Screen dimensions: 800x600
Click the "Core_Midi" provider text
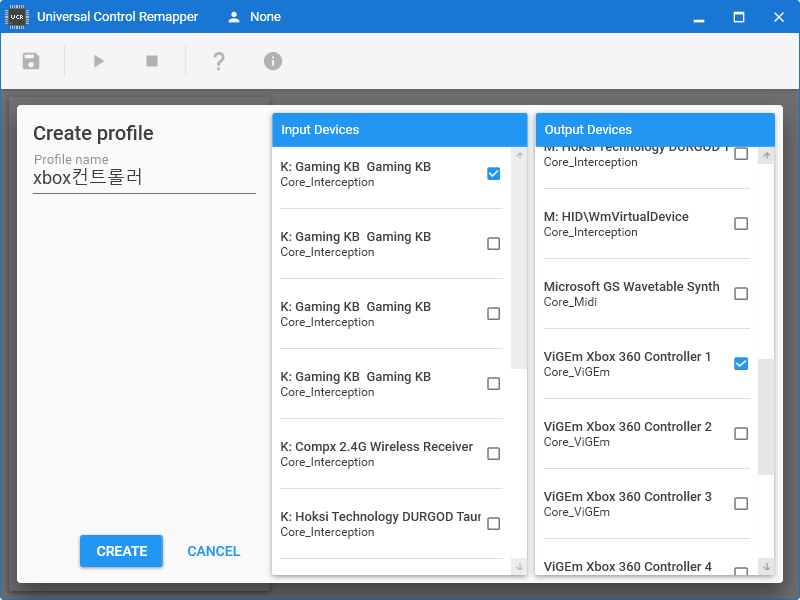570,302
